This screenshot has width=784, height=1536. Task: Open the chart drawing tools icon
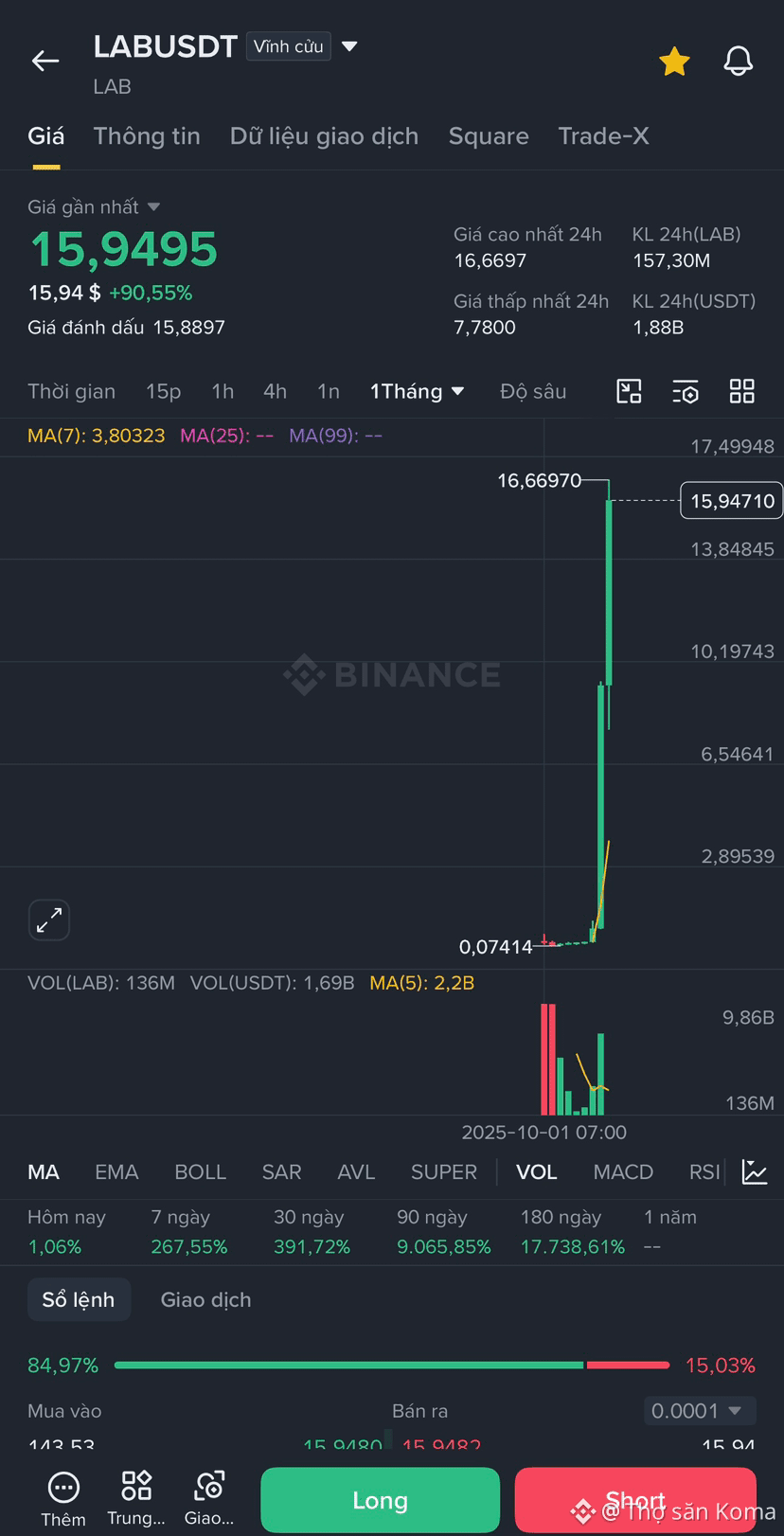[x=629, y=391]
